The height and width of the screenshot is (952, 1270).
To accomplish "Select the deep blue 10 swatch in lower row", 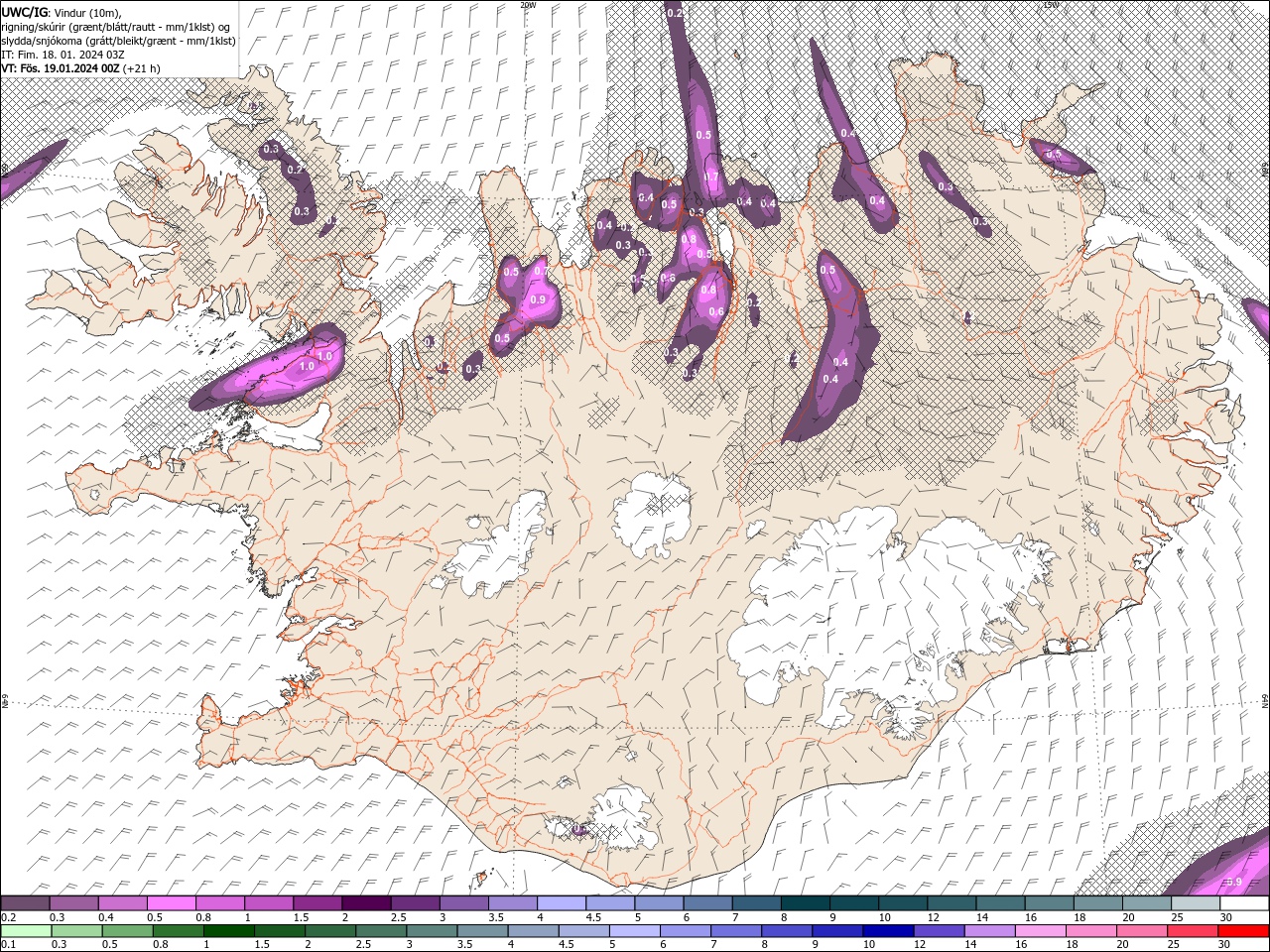I will [887, 931].
